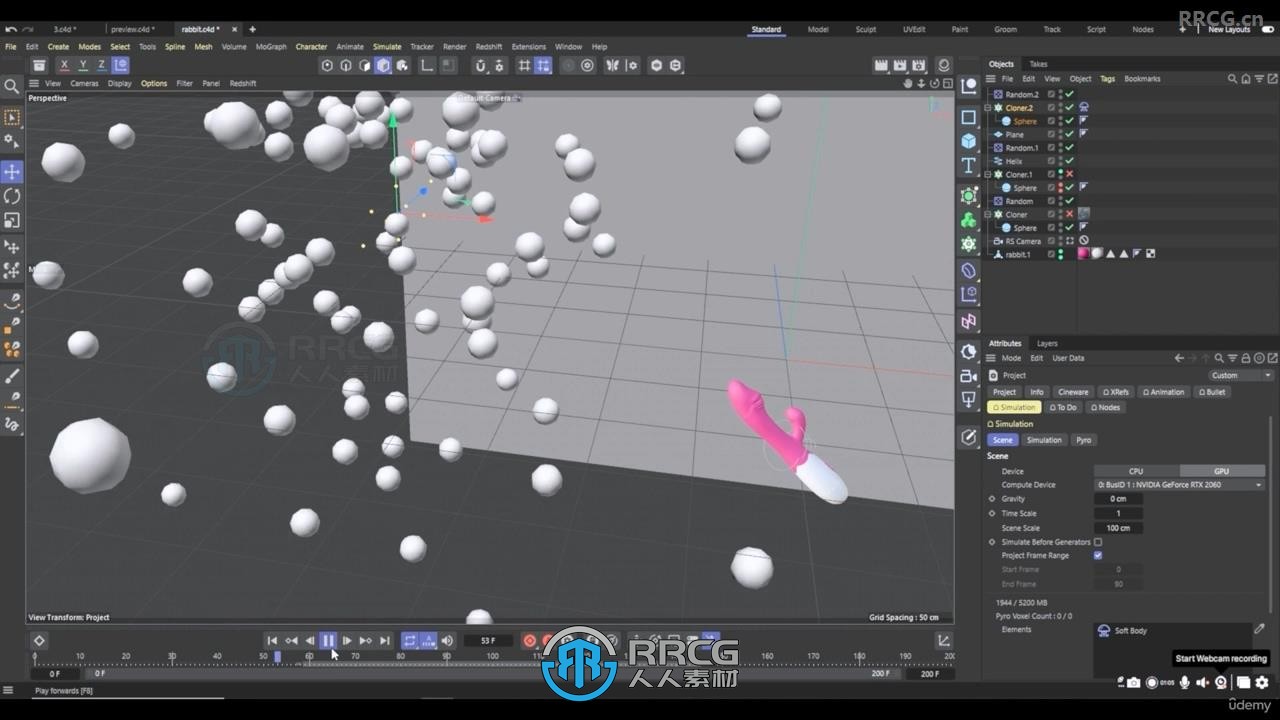This screenshot has height=720, width=1280.
Task: Toggle Cloner.1 visibility dots
Action: click(1060, 174)
